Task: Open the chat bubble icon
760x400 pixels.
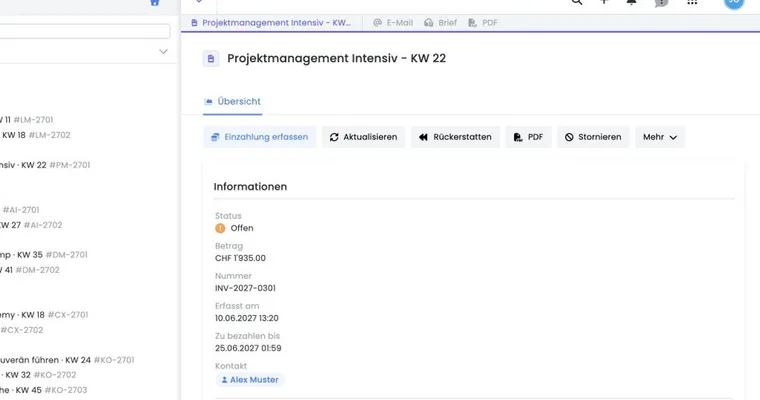Action: click(x=661, y=2)
